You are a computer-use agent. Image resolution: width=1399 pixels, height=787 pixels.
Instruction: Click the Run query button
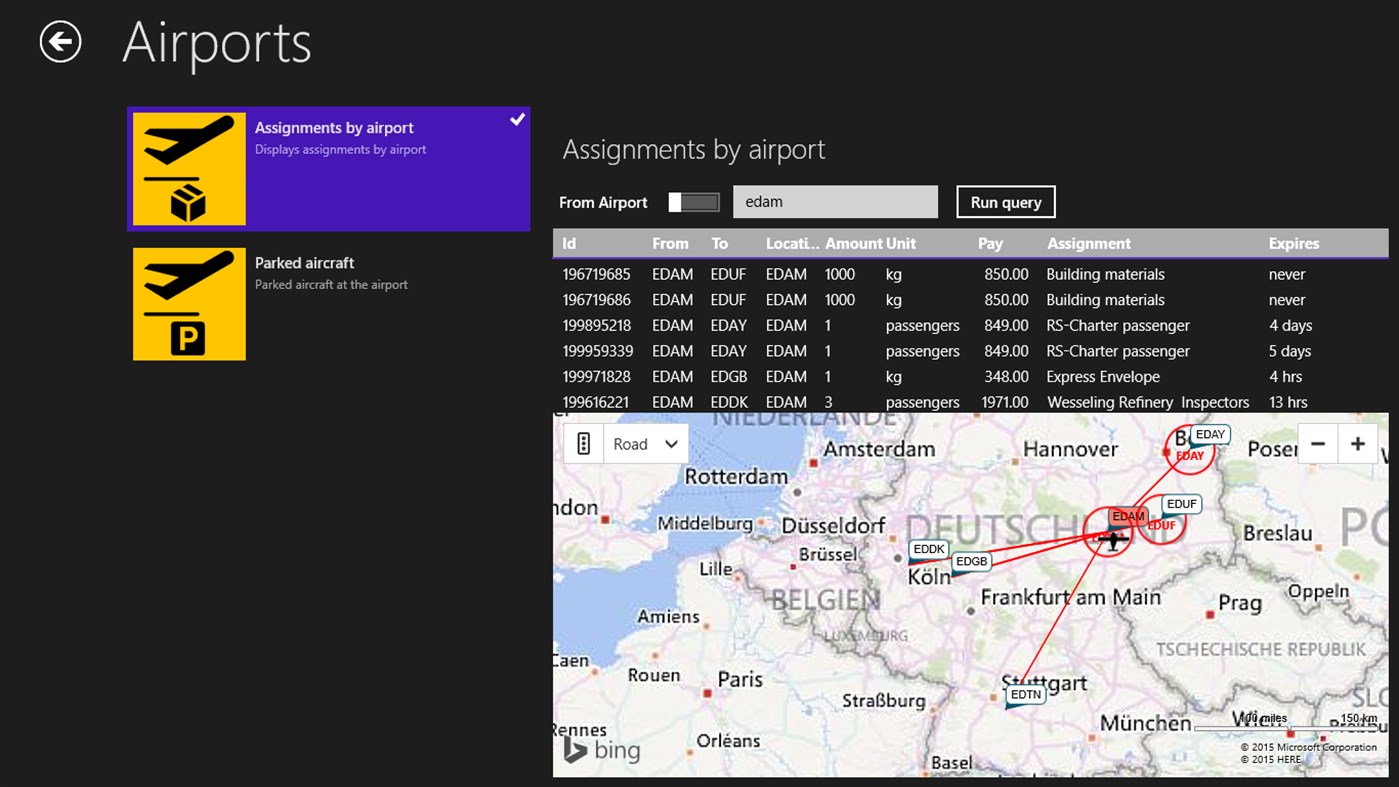point(1006,202)
